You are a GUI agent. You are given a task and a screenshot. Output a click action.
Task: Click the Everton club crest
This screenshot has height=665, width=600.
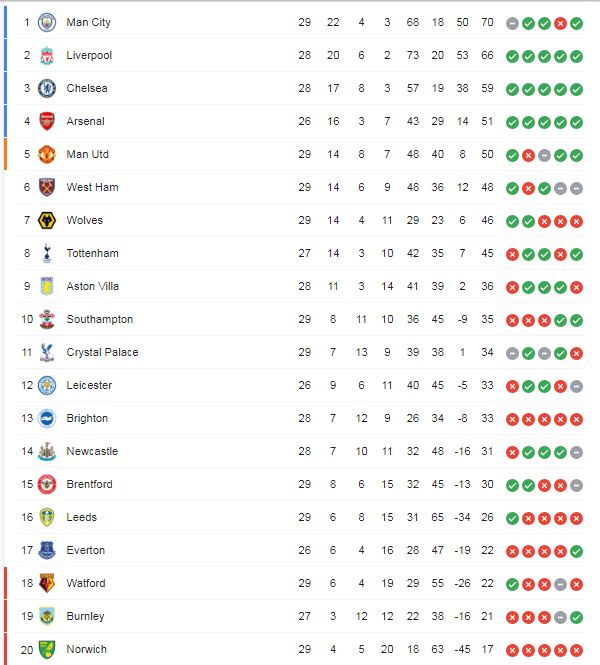click(46, 550)
